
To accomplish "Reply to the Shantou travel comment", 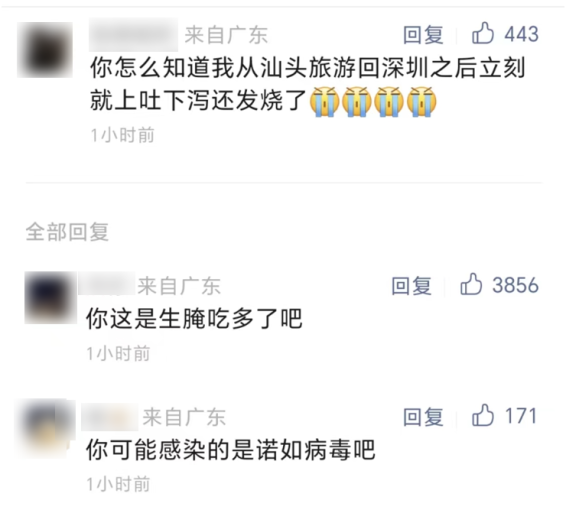I will 423,35.
